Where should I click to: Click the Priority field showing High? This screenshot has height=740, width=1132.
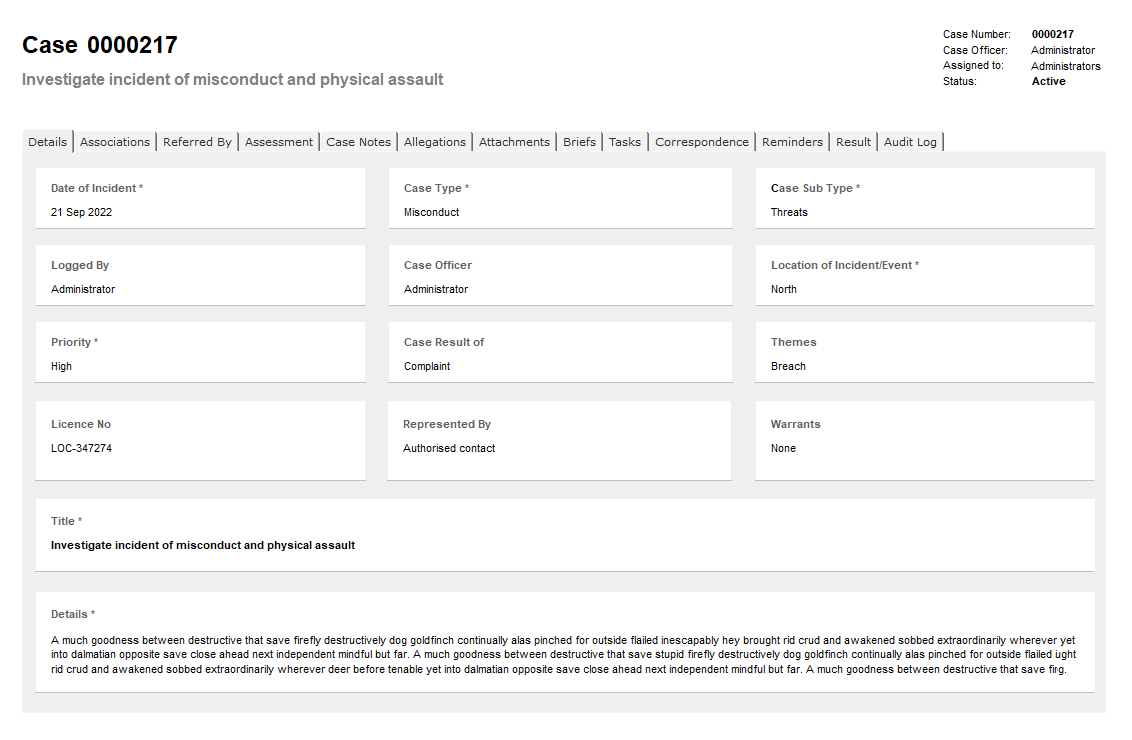(x=200, y=352)
